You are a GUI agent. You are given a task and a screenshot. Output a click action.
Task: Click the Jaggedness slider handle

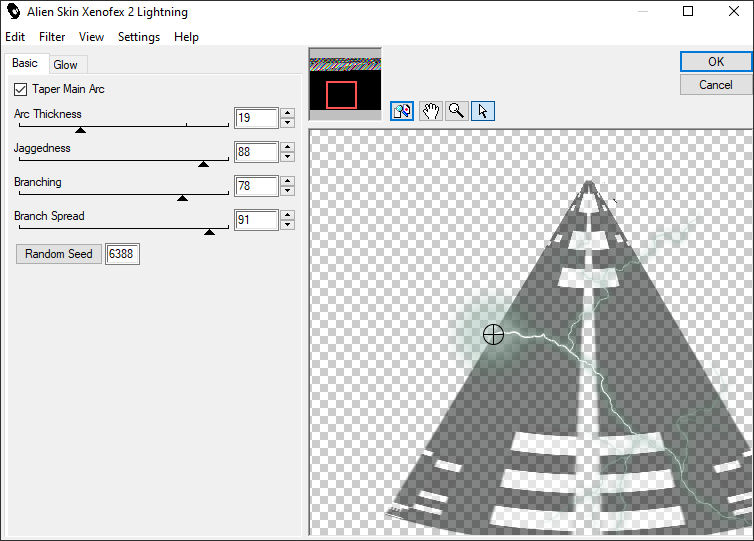point(203,164)
